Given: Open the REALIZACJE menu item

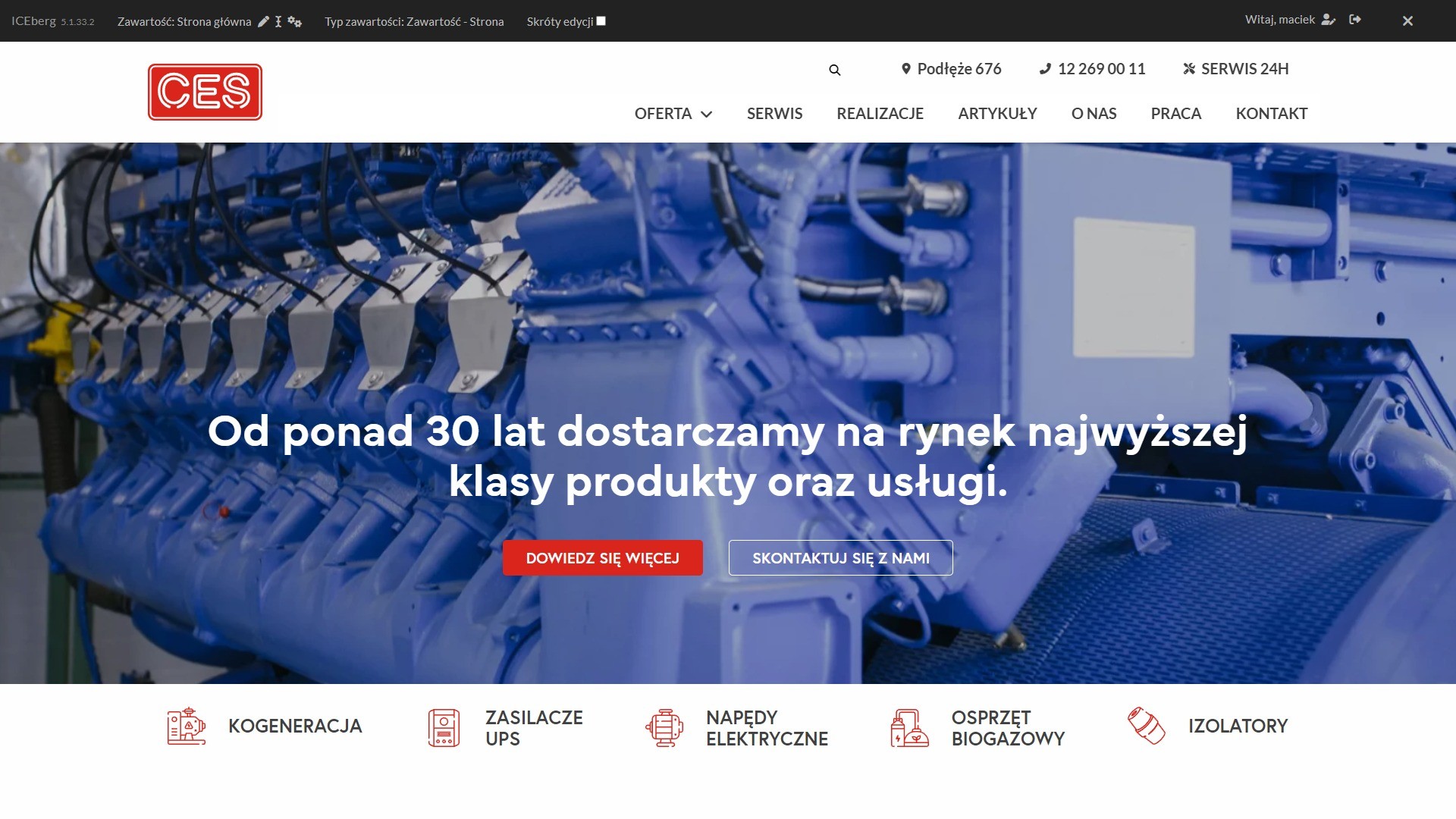Looking at the screenshot, I should tap(880, 114).
